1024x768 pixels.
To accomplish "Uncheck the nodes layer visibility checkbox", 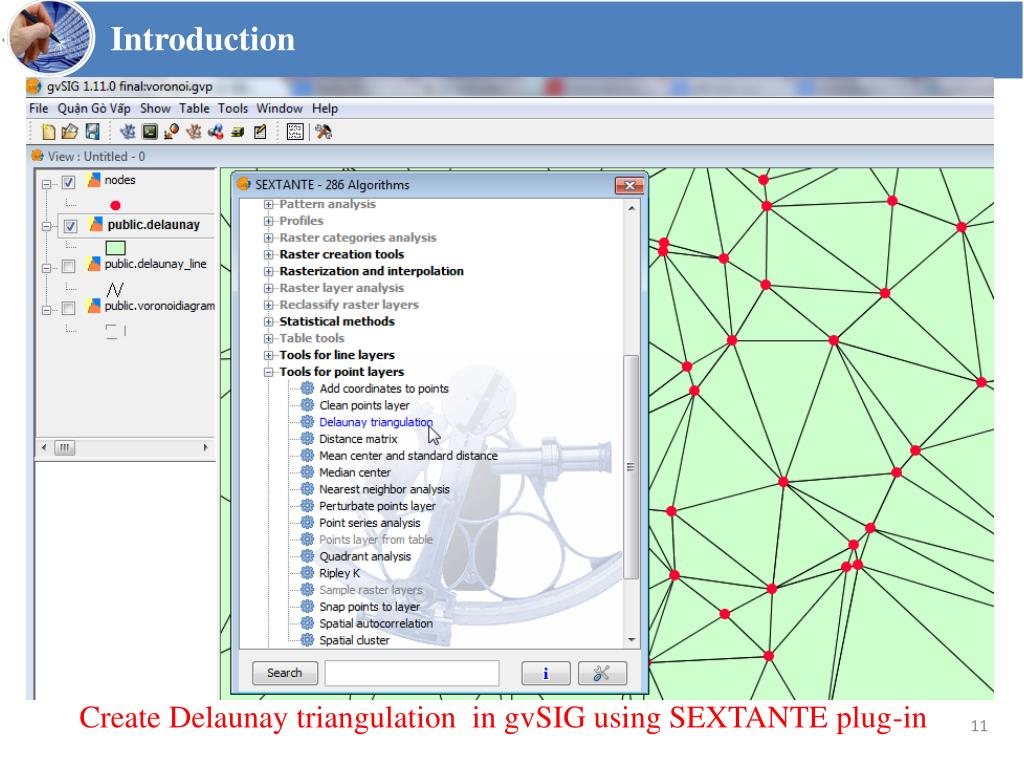I will (x=69, y=182).
